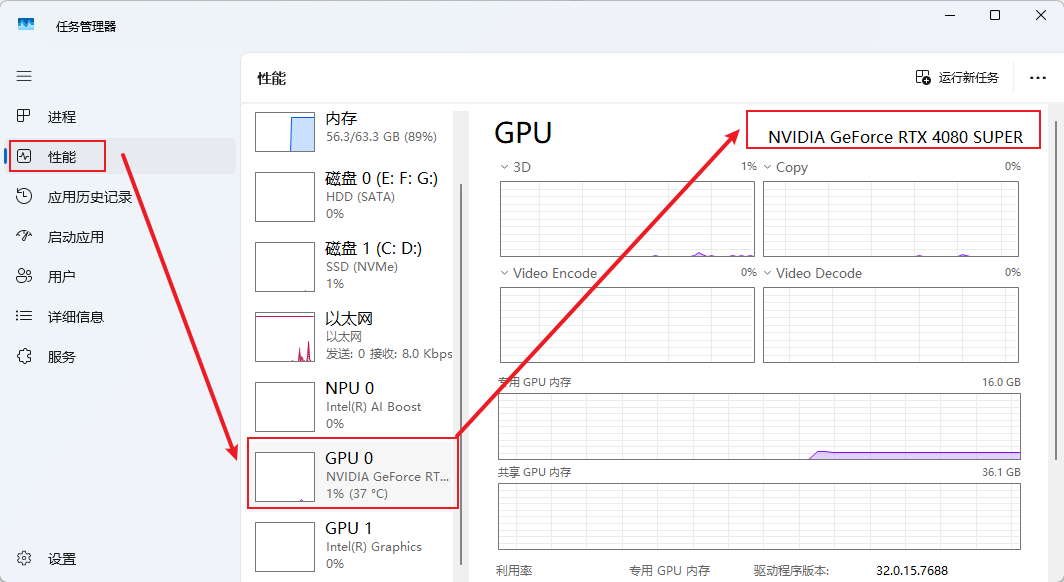This screenshot has width=1064, height=582.
Task: Click the Task Manager app icon
Action: pyautogui.click(x=26, y=25)
